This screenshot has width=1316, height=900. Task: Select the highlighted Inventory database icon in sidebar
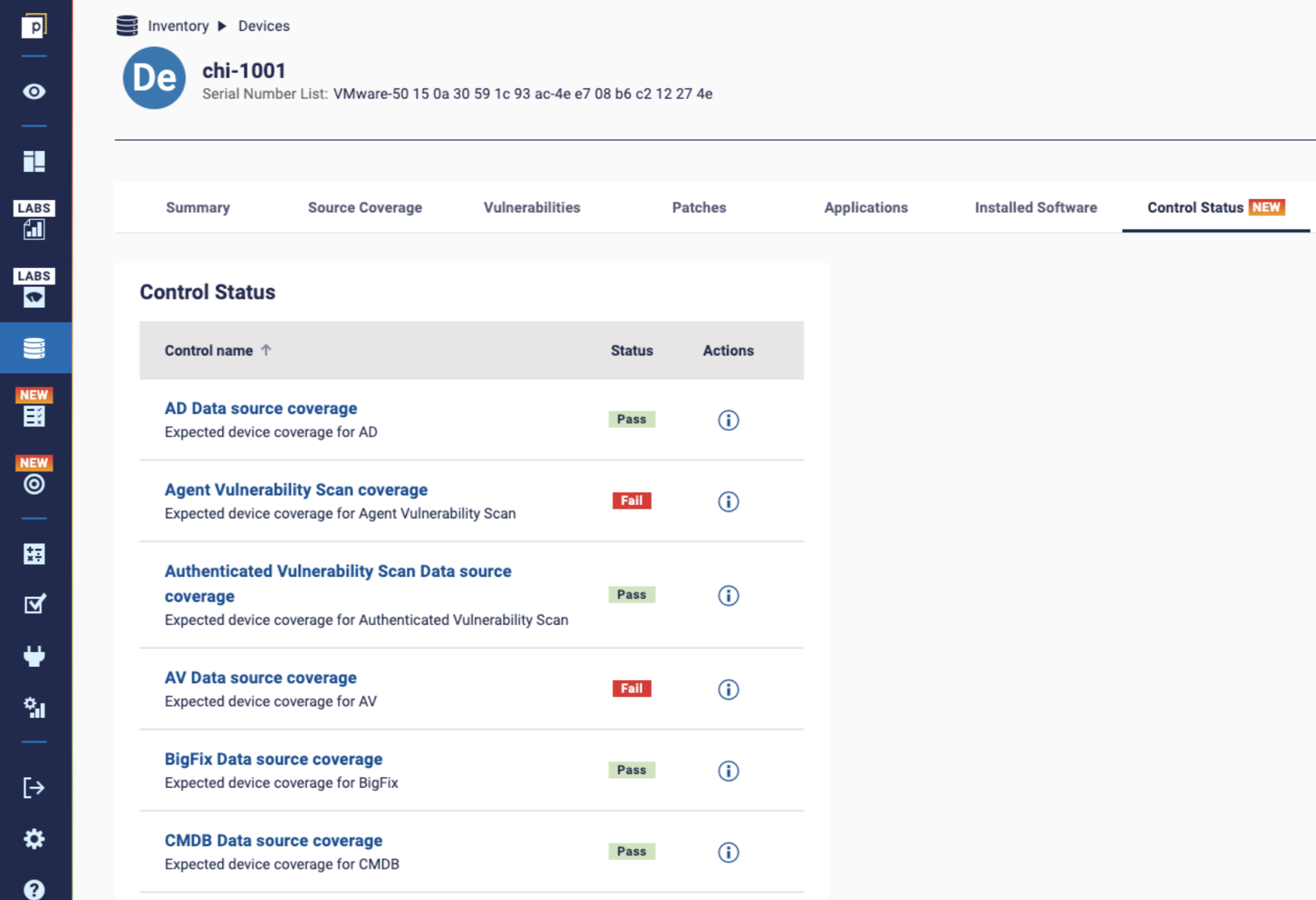coord(34,348)
